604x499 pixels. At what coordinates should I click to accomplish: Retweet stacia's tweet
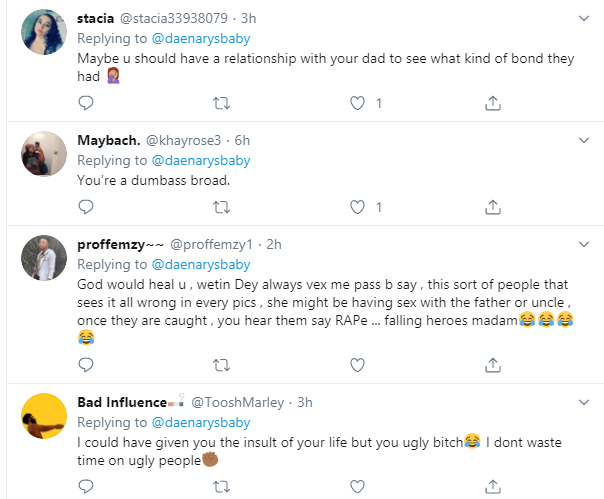(x=222, y=102)
